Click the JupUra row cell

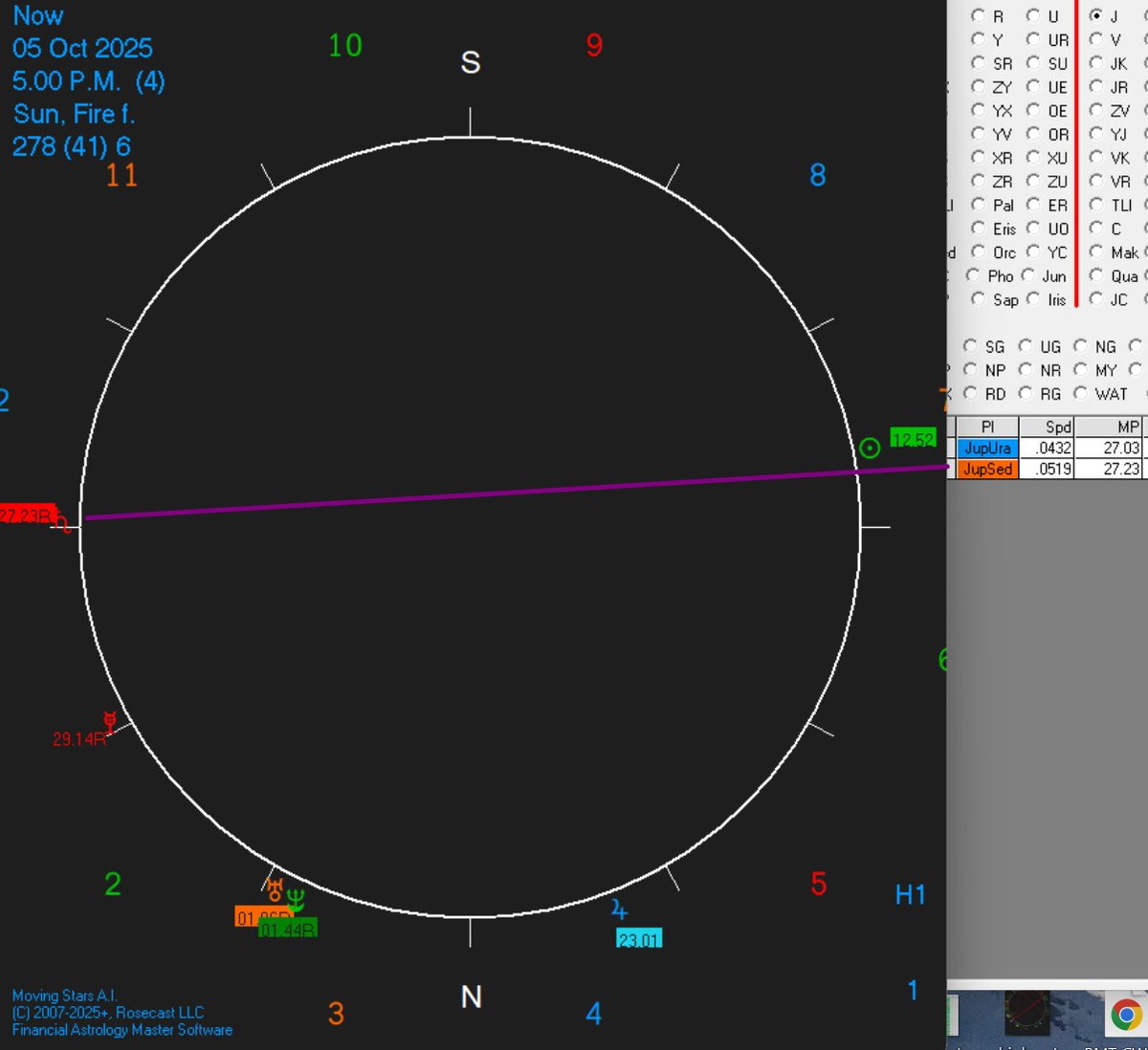[x=987, y=448]
